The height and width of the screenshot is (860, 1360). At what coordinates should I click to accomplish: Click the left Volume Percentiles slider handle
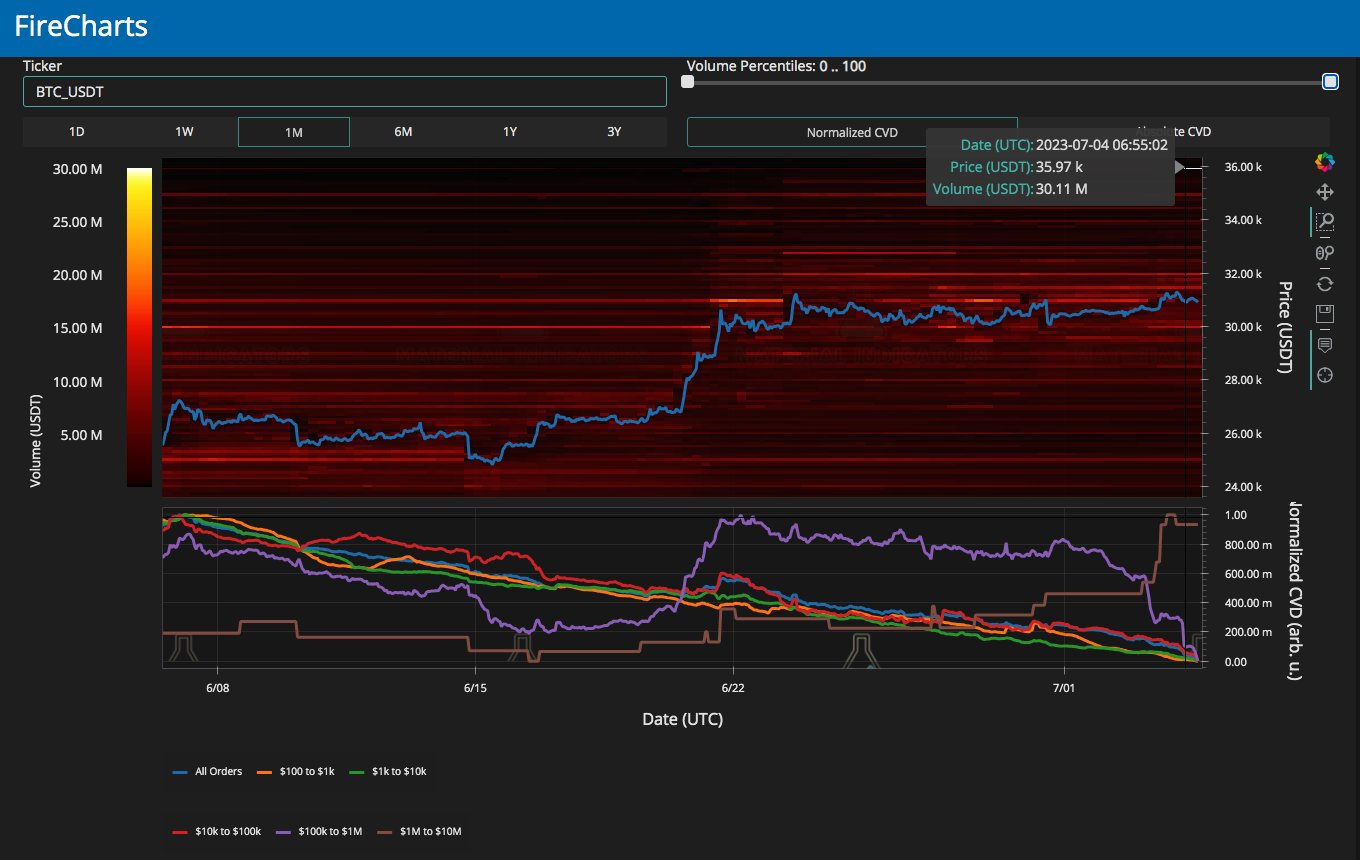[688, 82]
